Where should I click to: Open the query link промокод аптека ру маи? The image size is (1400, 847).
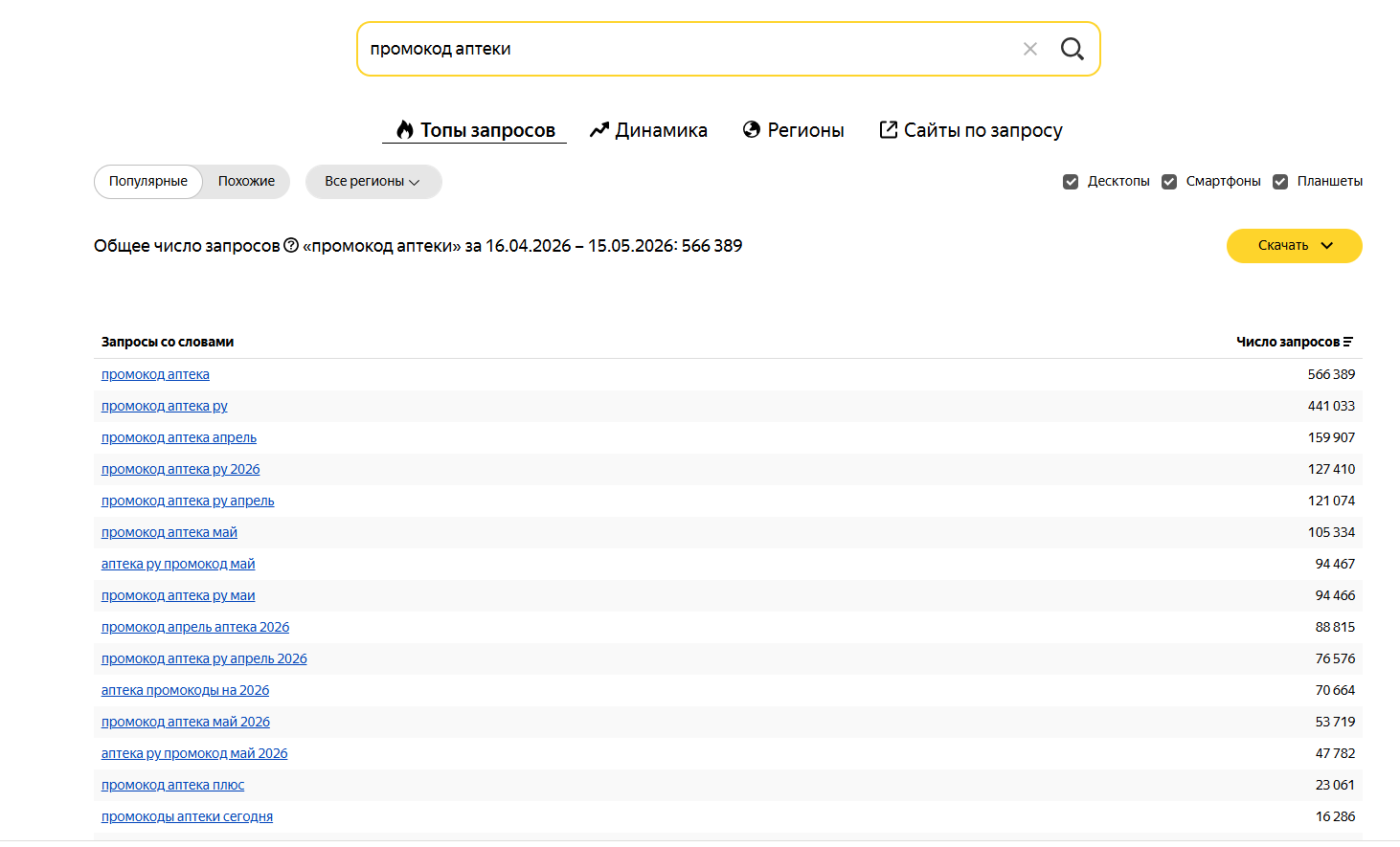pos(178,595)
